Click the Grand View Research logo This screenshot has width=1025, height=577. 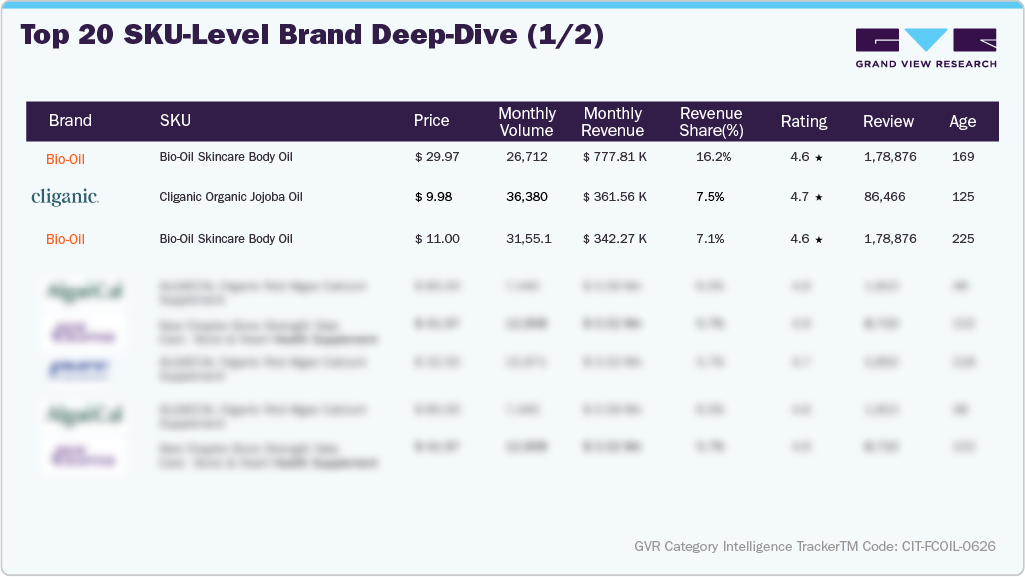(x=926, y=48)
